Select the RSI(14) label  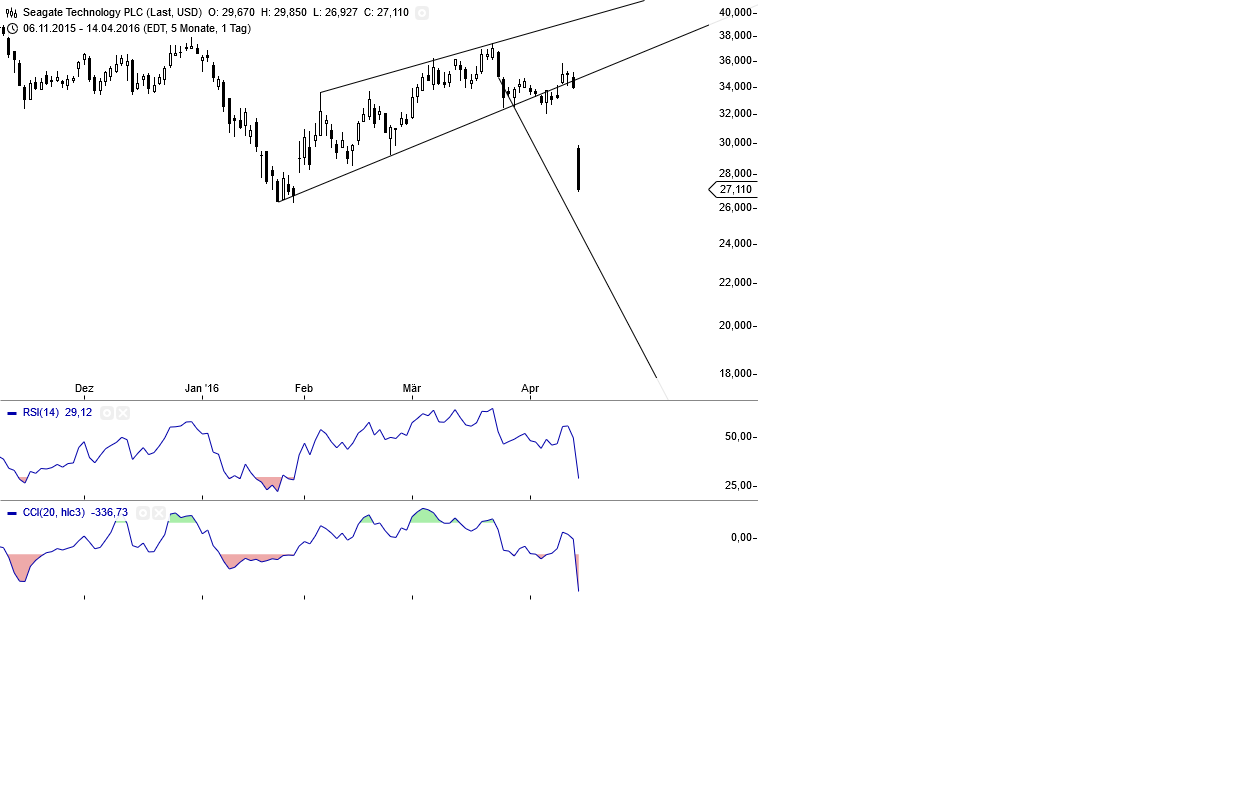(x=41, y=412)
